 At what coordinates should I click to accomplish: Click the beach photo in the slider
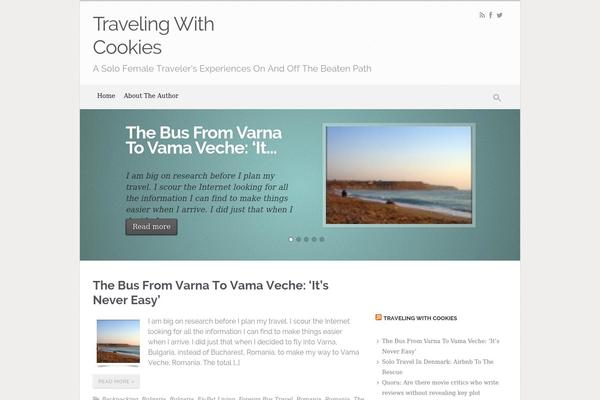pos(399,175)
